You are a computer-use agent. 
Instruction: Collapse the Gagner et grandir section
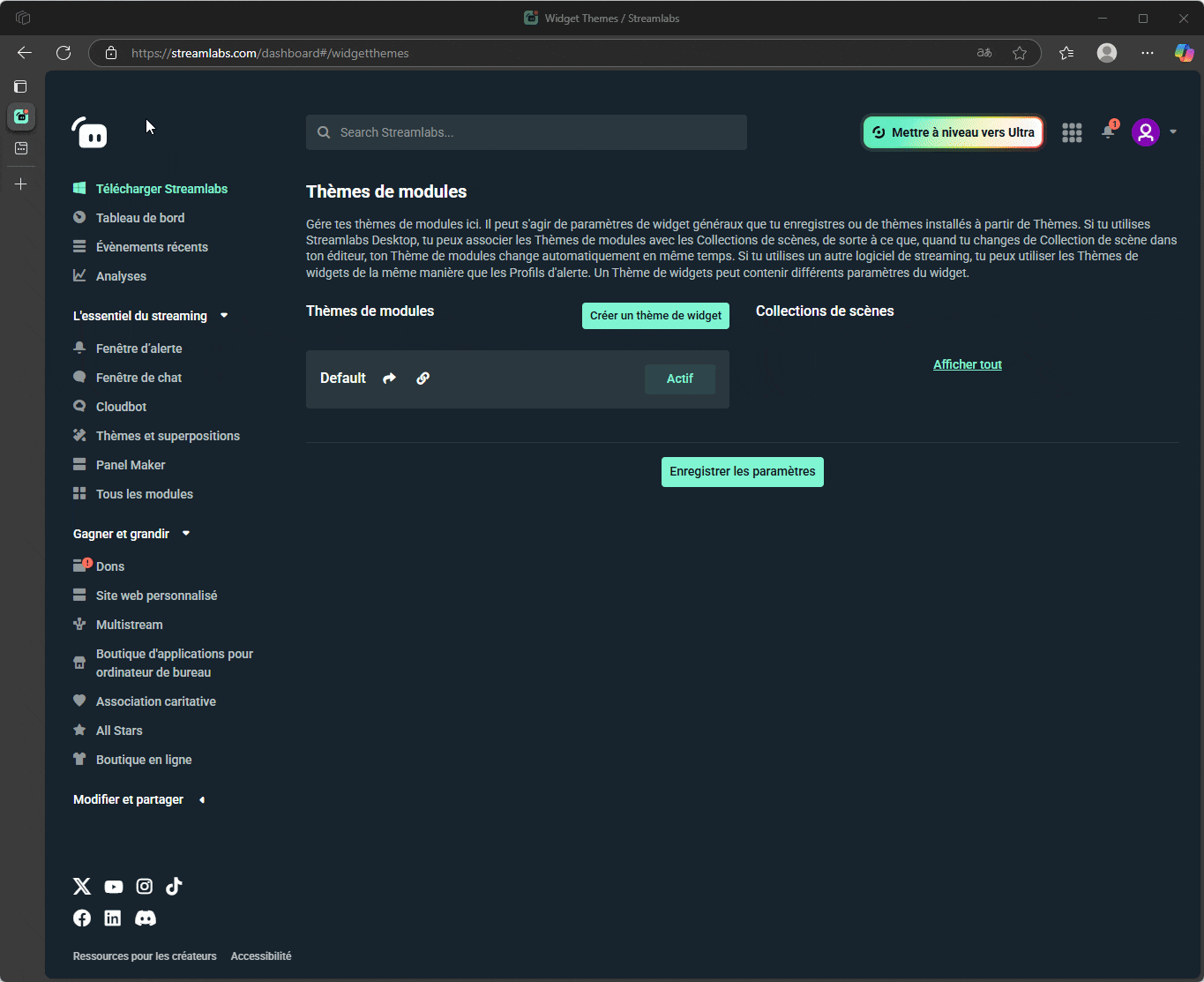[186, 534]
